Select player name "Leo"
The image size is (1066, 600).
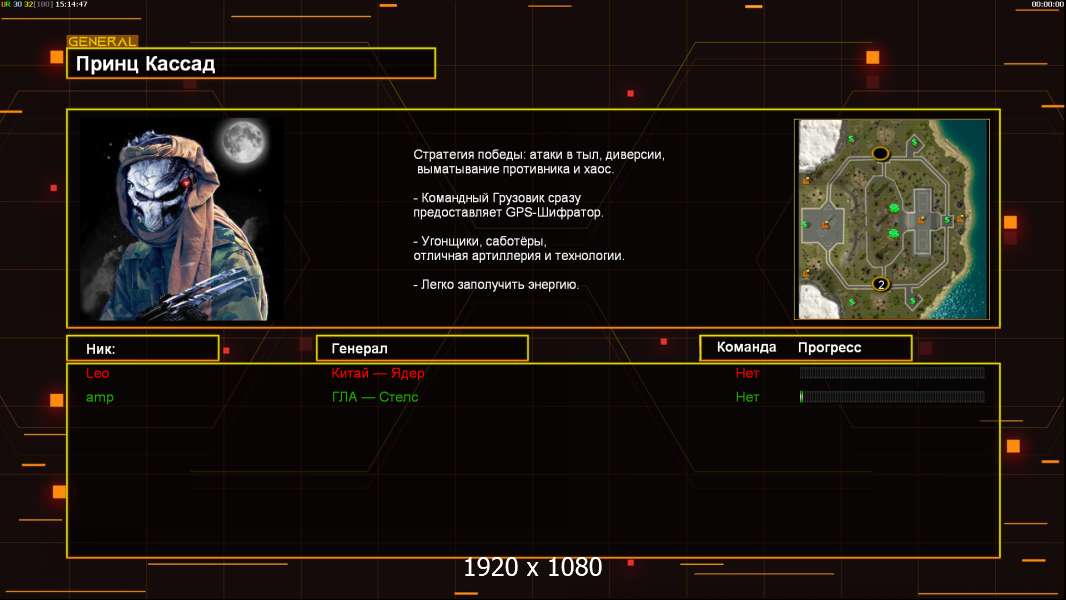(97, 373)
